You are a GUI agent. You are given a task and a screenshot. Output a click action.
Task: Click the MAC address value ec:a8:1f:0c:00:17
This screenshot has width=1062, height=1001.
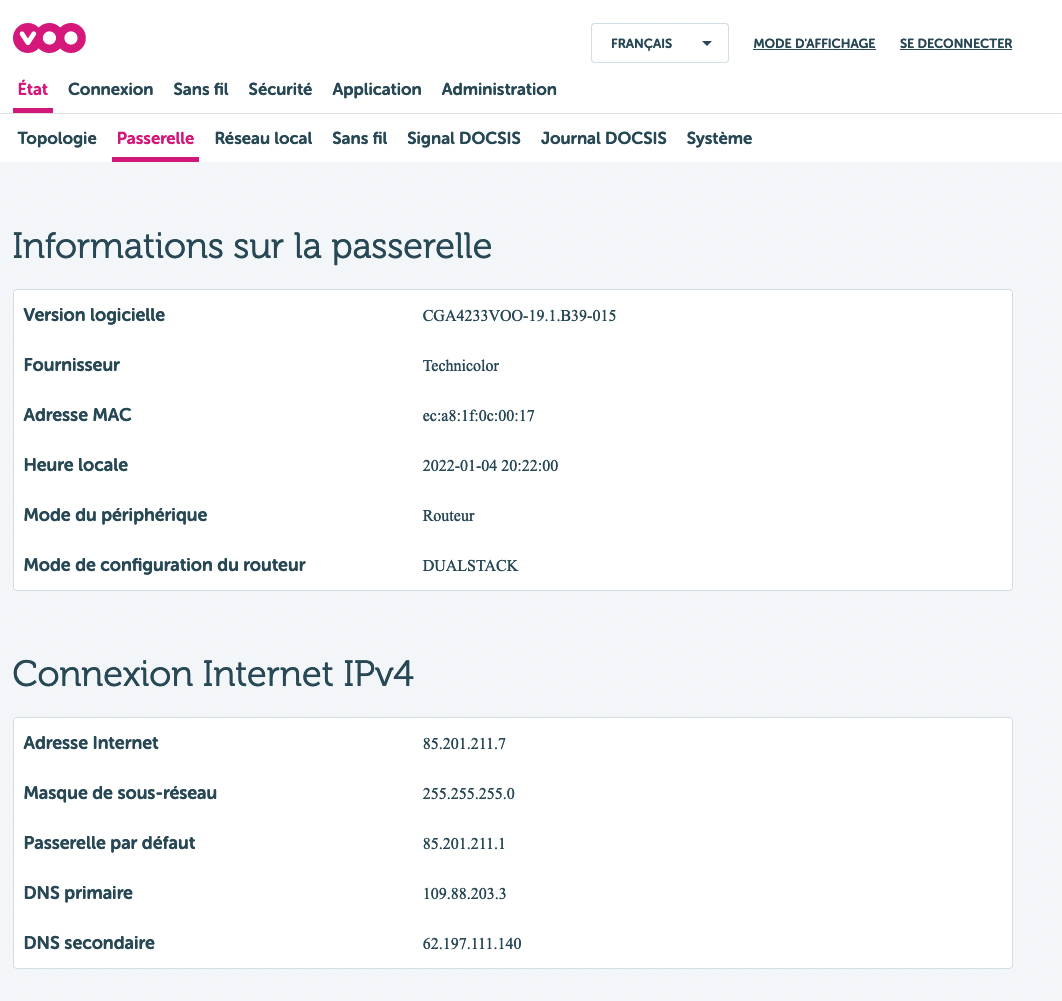pyautogui.click(x=478, y=416)
